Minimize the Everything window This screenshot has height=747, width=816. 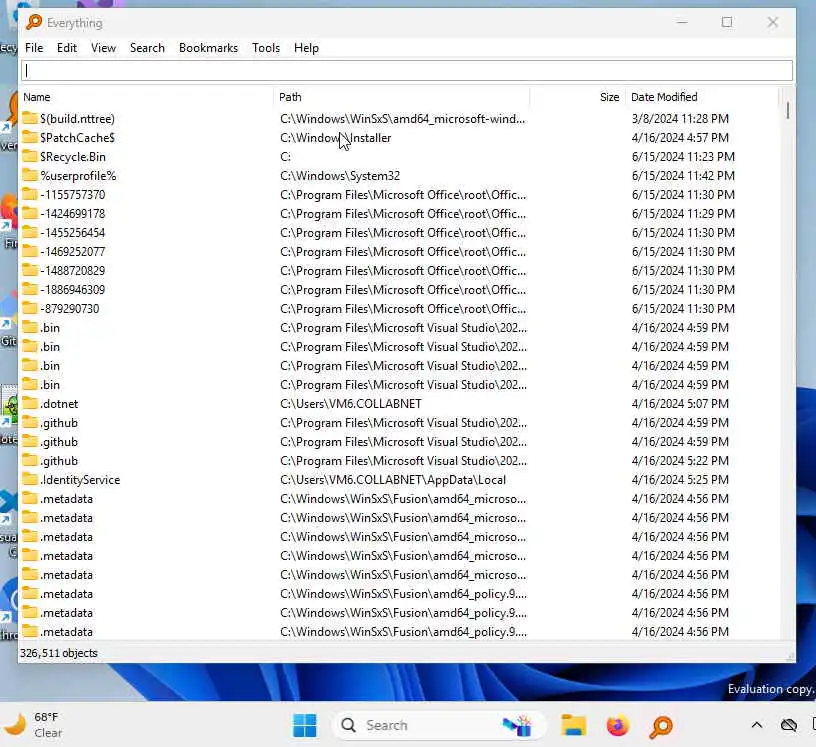[x=682, y=22]
